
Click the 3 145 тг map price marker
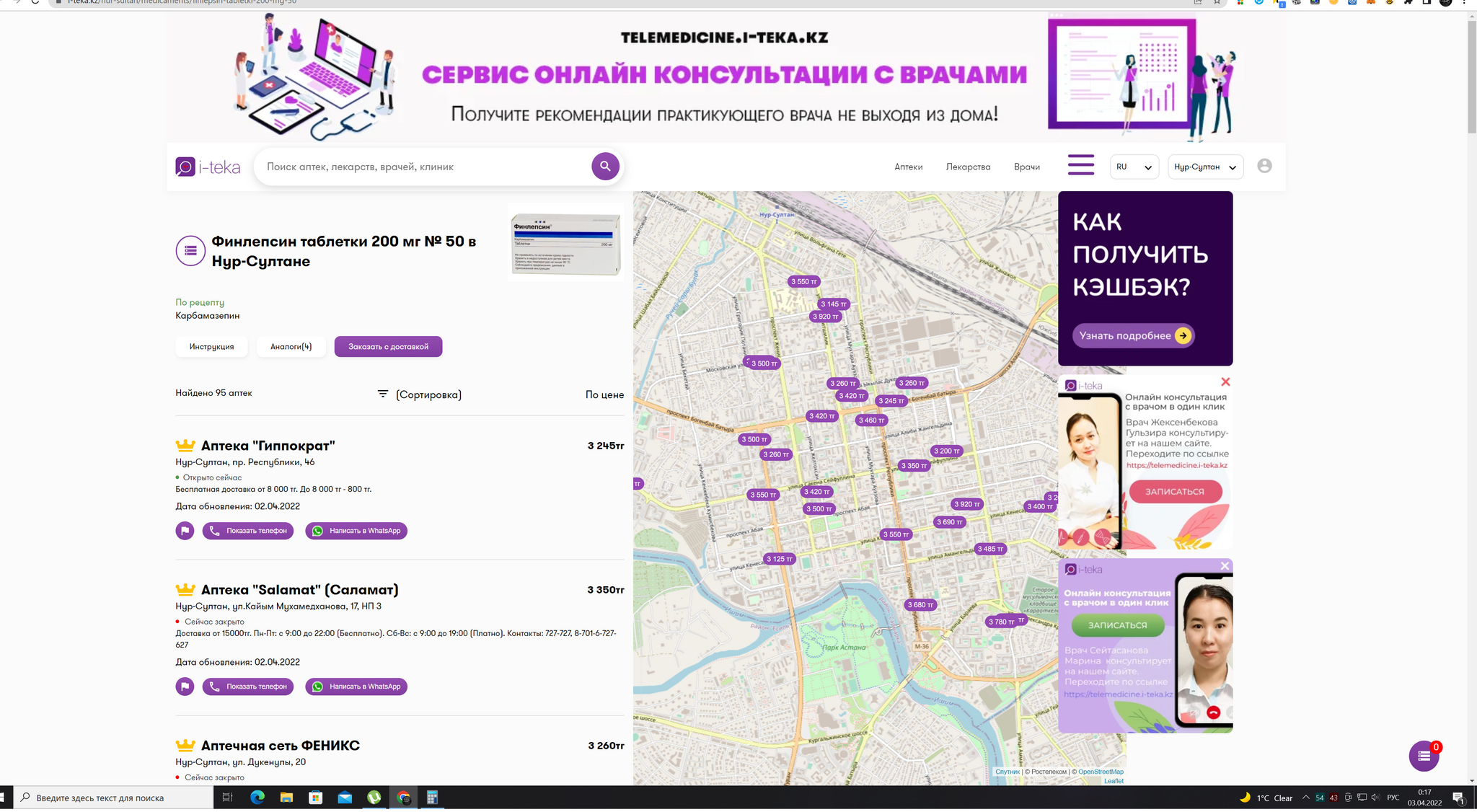tap(833, 304)
